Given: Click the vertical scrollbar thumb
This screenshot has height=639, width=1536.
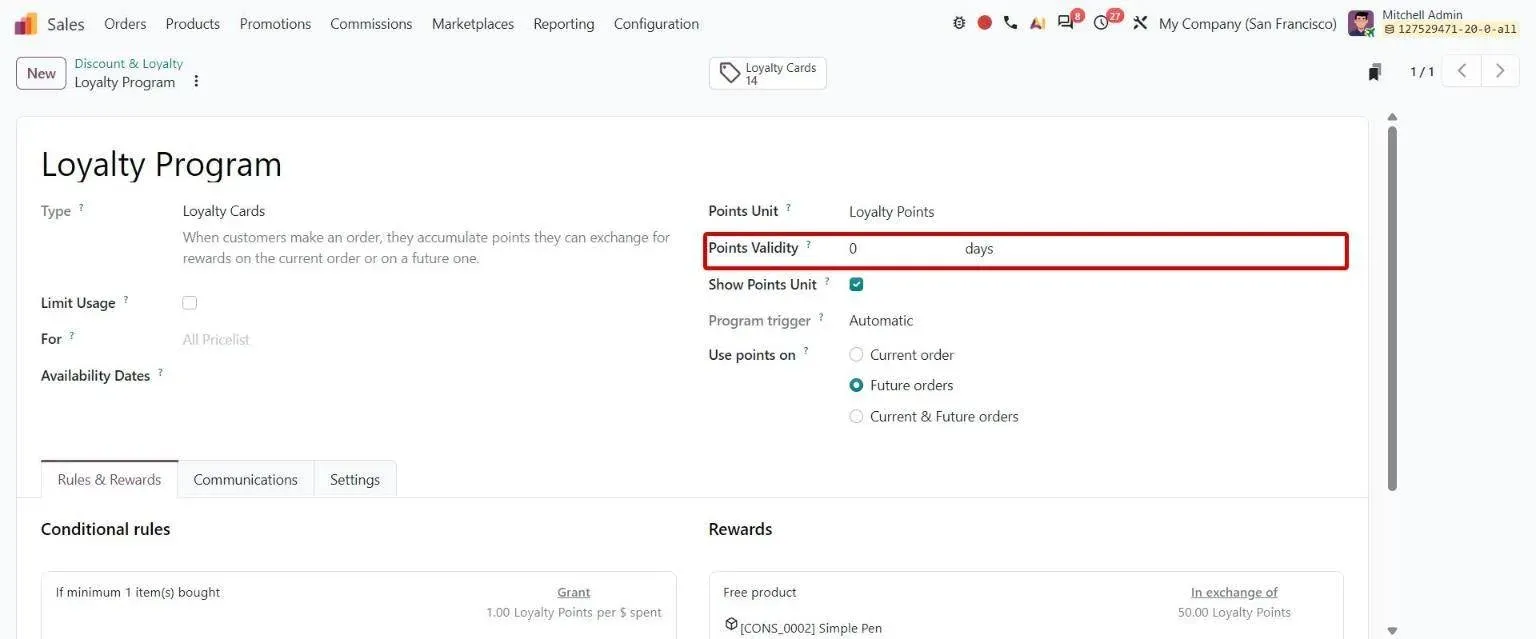Looking at the screenshot, I should pos(1392,307).
